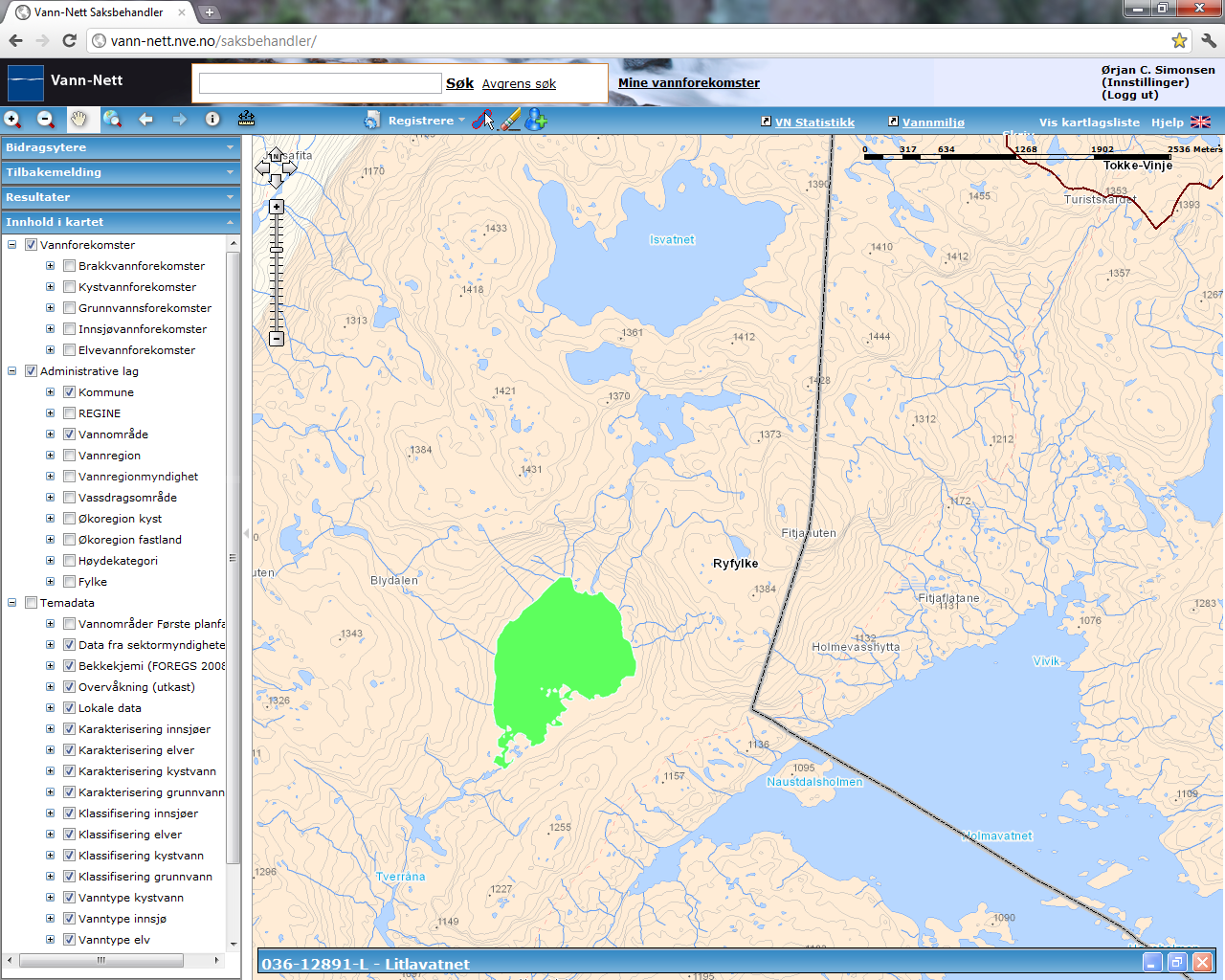The image size is (1225, 980).
Task: Focus the search text input field
Action: (x=320, y=83)
